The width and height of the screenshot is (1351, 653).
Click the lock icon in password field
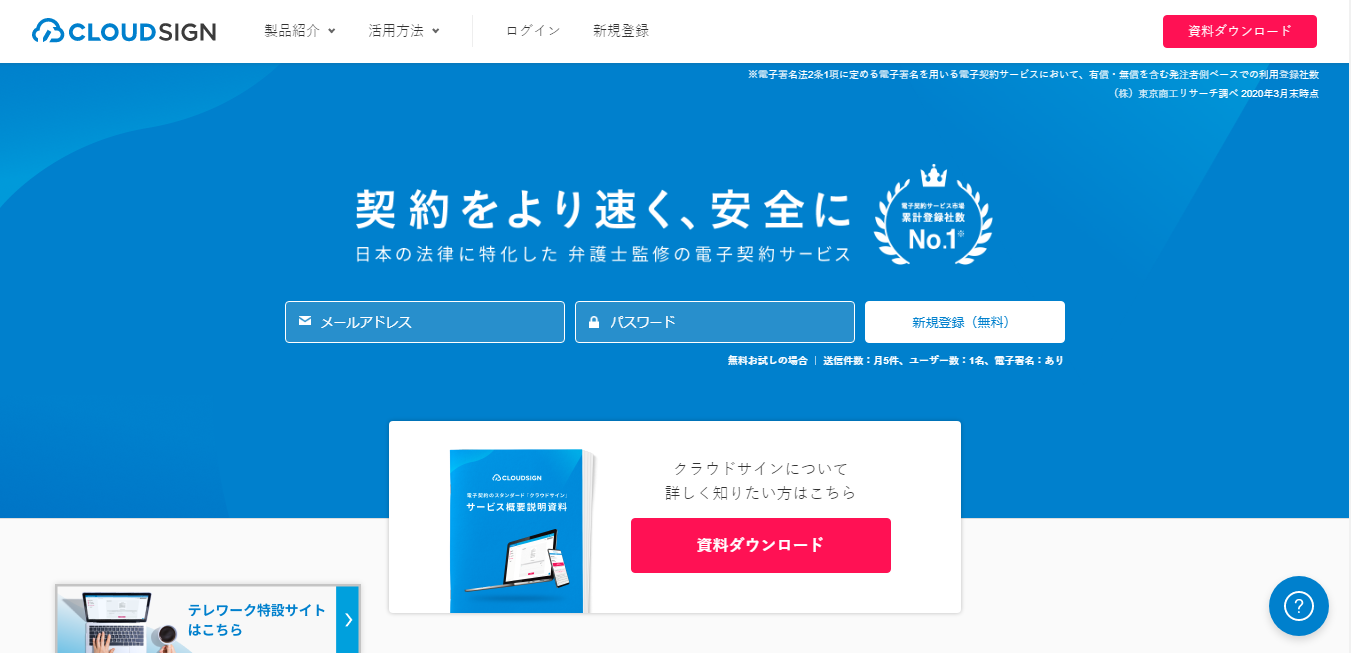594,322
